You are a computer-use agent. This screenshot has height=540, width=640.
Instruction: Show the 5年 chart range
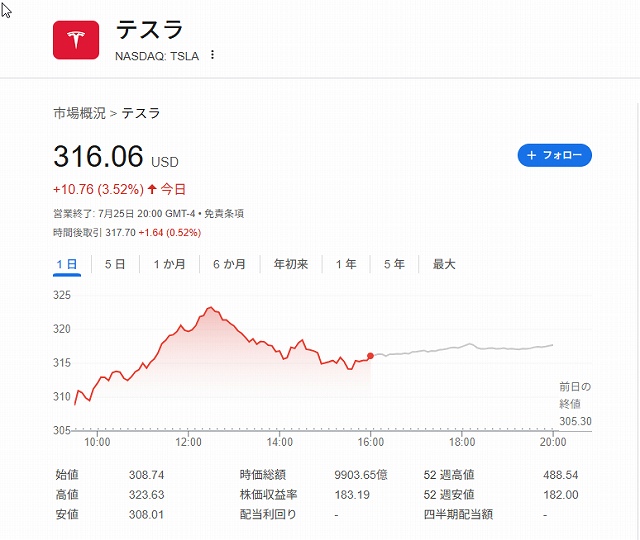[x=394, y=264]
